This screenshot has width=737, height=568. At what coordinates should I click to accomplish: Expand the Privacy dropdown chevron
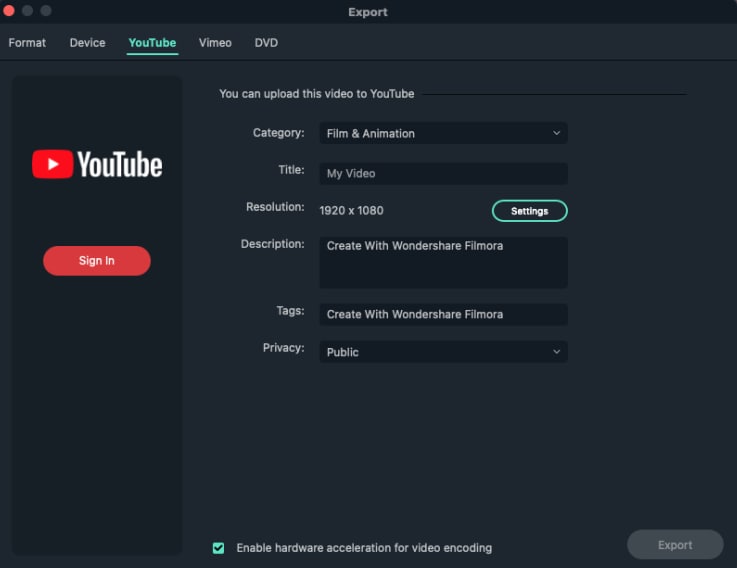coord(556,352)
